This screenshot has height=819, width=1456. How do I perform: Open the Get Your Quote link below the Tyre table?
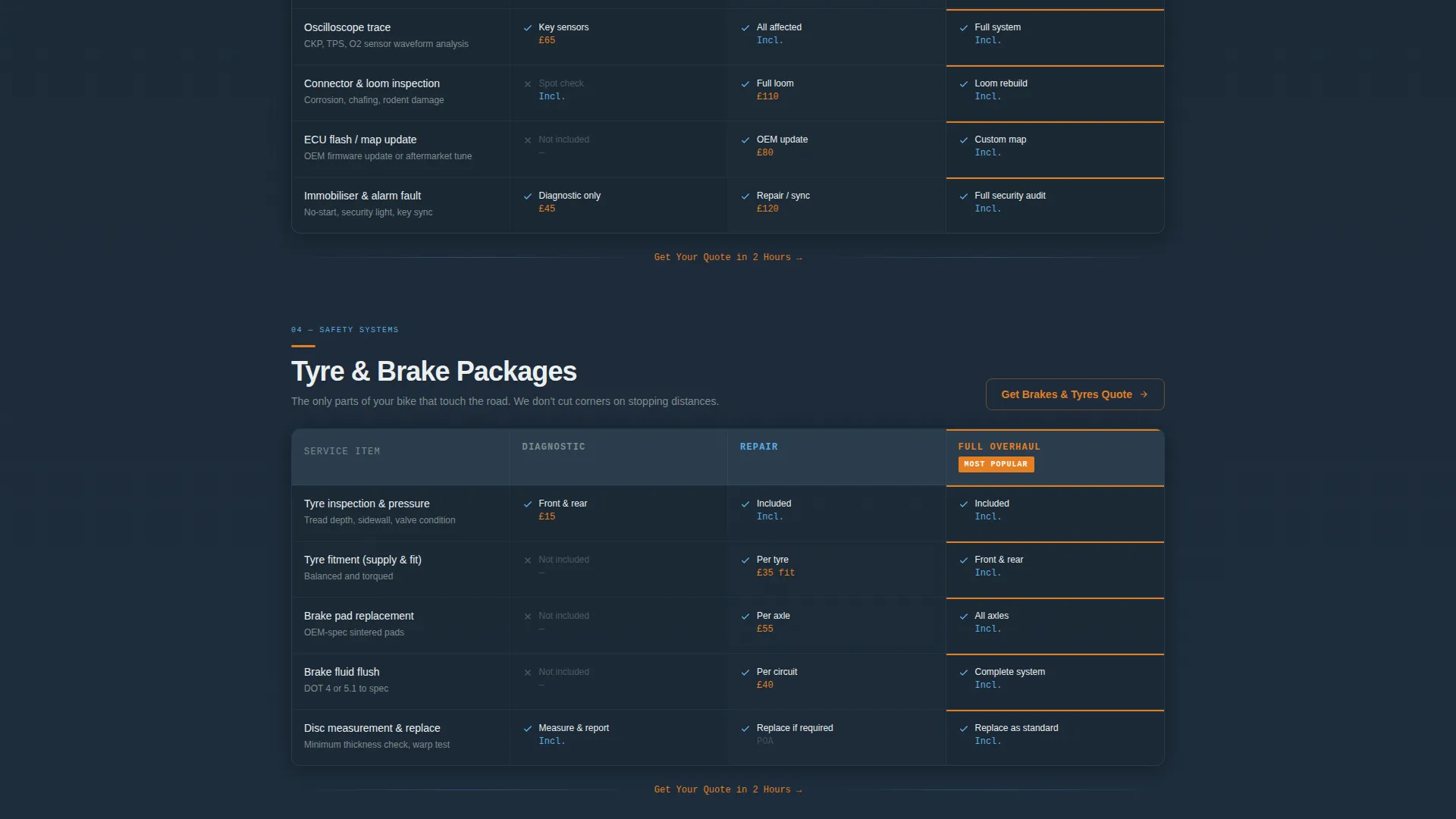728,789
